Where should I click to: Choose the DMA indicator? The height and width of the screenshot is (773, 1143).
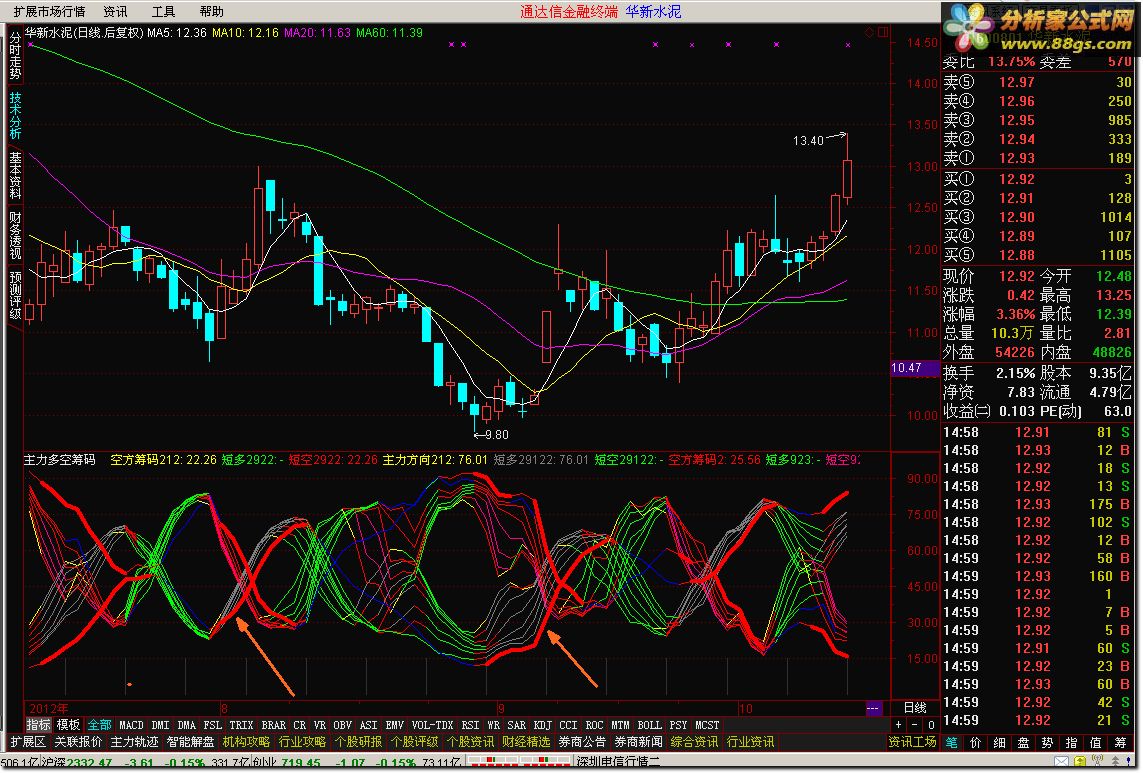click(x=187, y=725)
